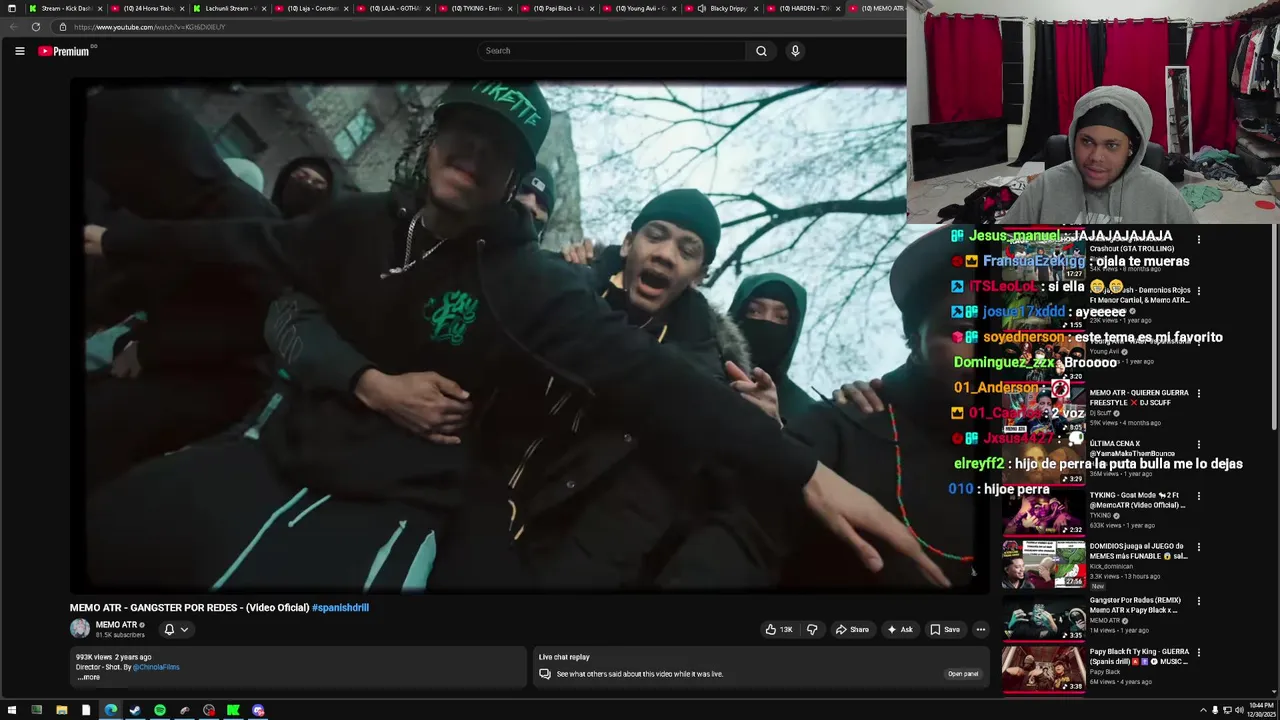
Task: Open options menu for Papy Black GUERRA video
Action: click(x=1198, y=652)
